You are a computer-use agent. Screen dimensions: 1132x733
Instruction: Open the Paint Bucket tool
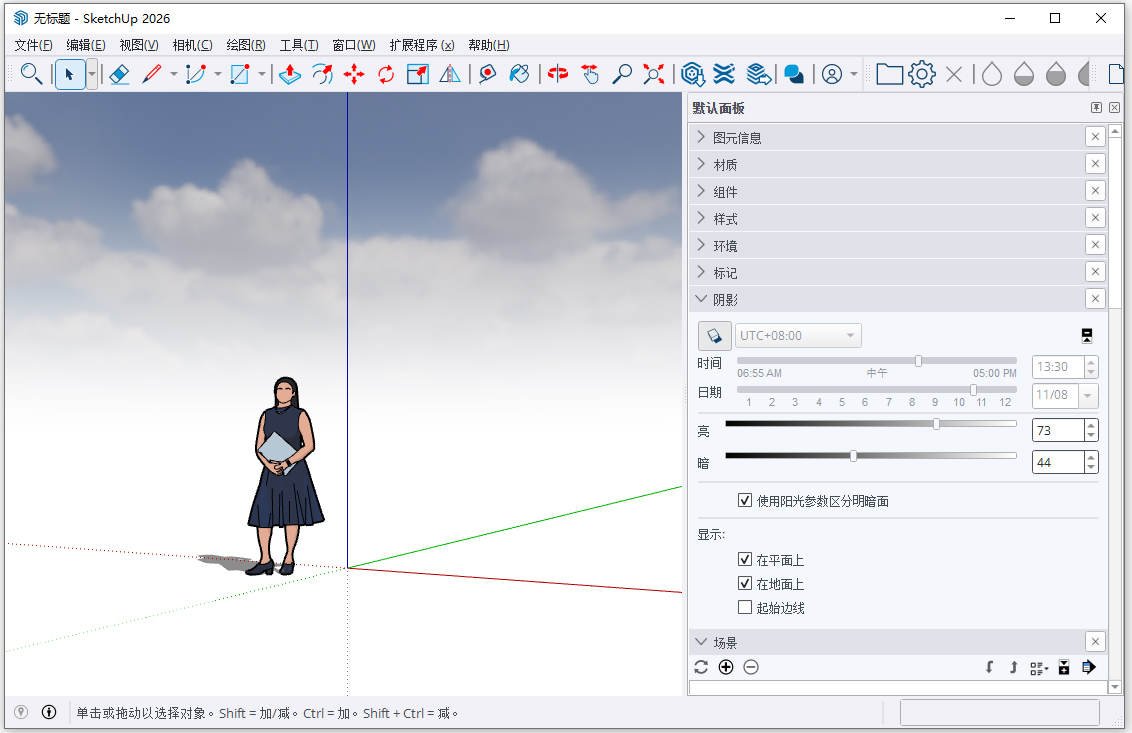[519, 74]
